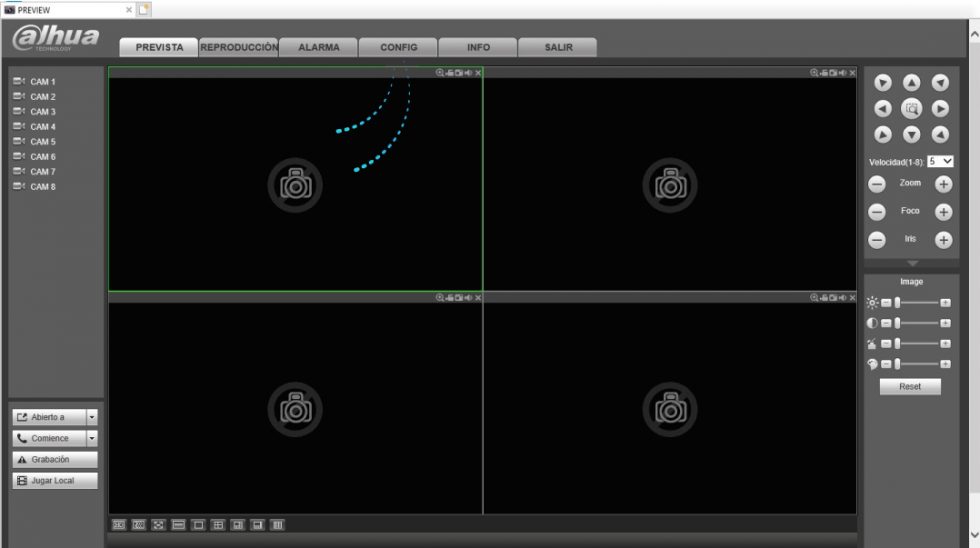The image size is (980, 548).
Task: Take snapshot in top-left video pane
Action: pos(459,73)
